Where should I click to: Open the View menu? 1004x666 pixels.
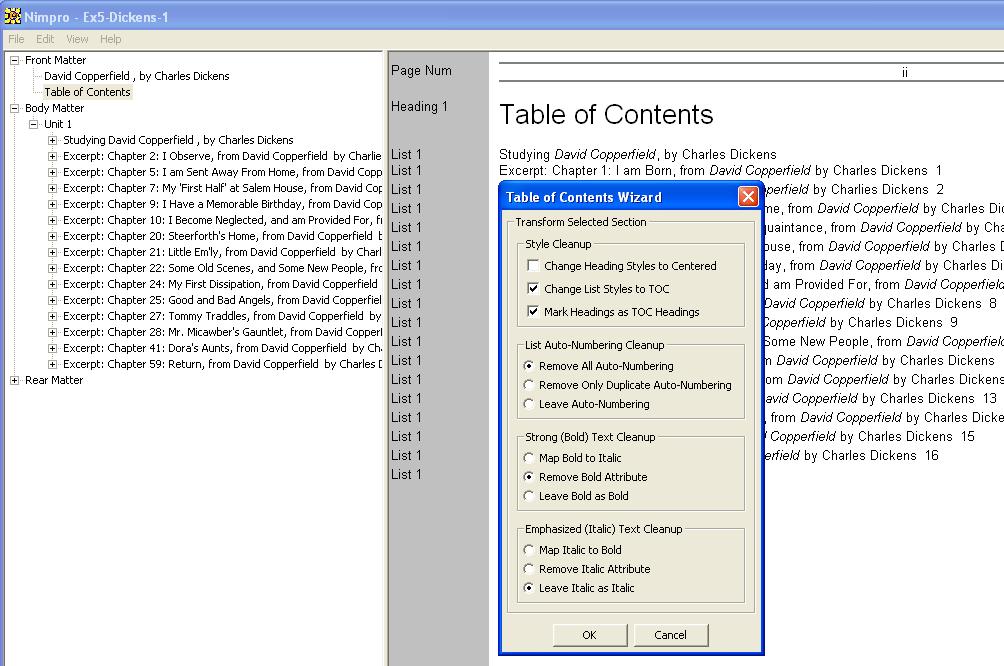pyautogui.click(x=77, y=39)
